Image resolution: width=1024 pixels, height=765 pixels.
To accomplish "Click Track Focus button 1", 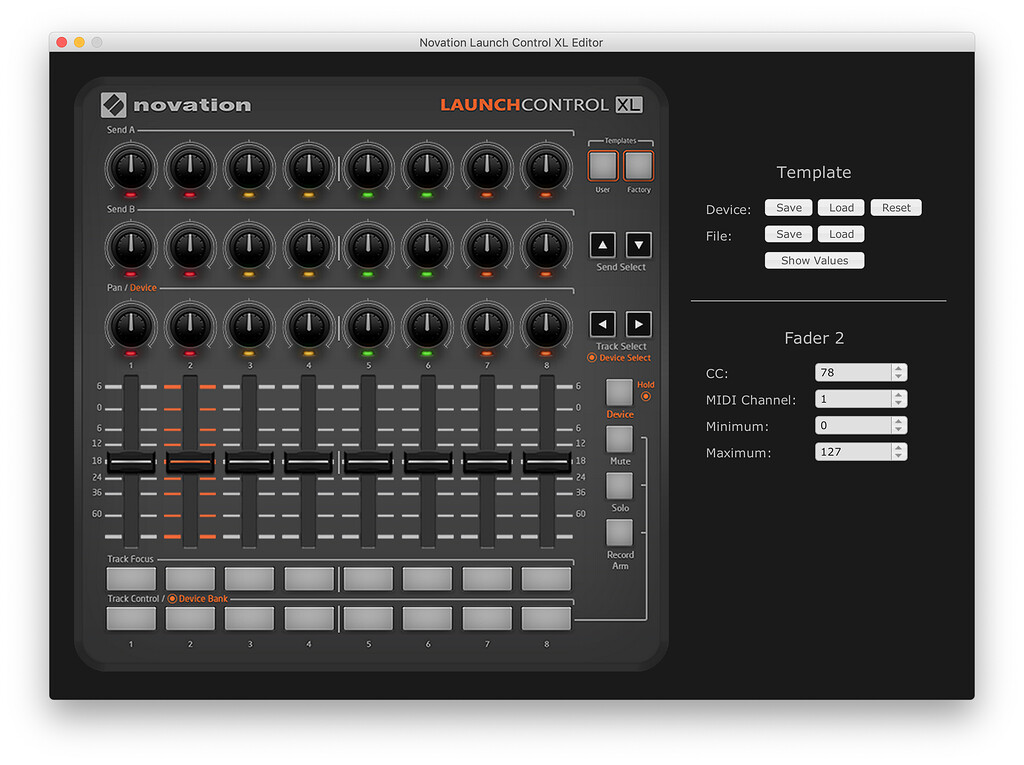I will [x=131, y=578].
